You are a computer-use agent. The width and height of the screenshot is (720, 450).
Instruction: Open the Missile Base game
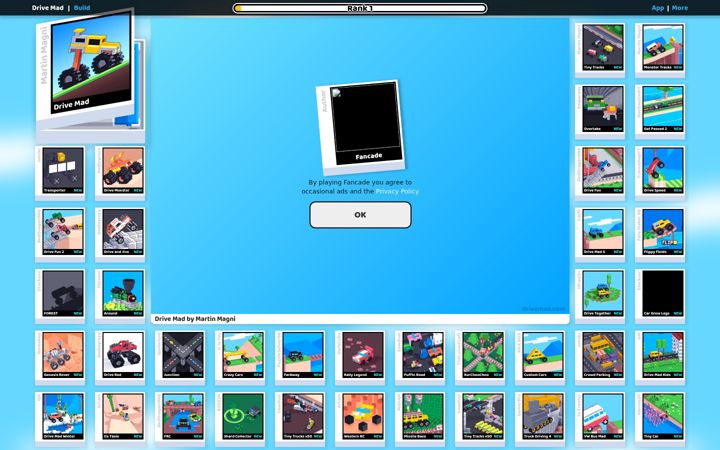coord(420,419)
